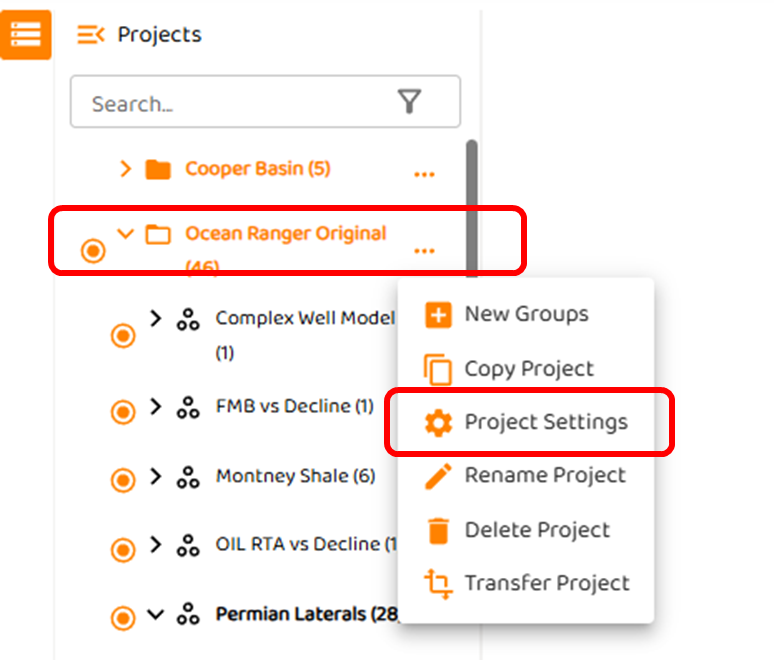
Task: Open Ocean Ranger Original three-dot options
Action: 424,249
